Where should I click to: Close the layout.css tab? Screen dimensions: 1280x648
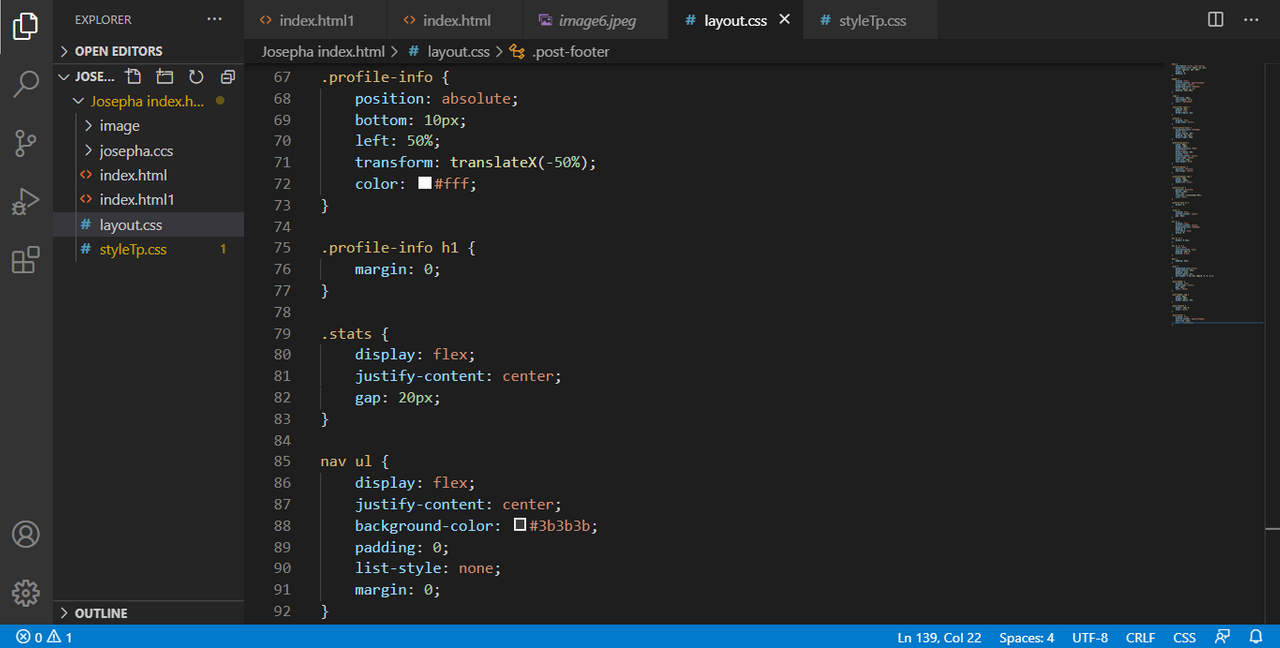[784, 20]
